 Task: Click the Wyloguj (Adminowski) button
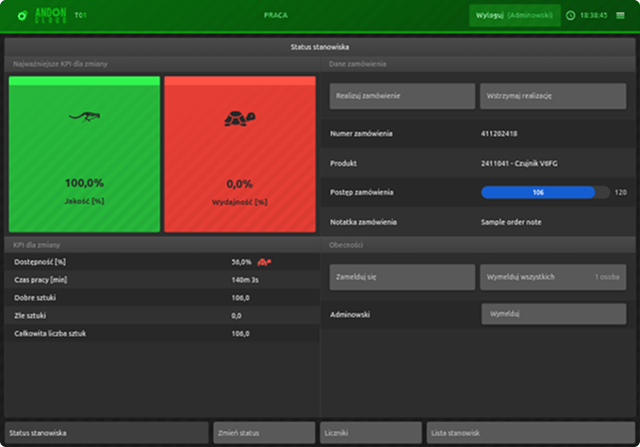click(x=514, y=16)
